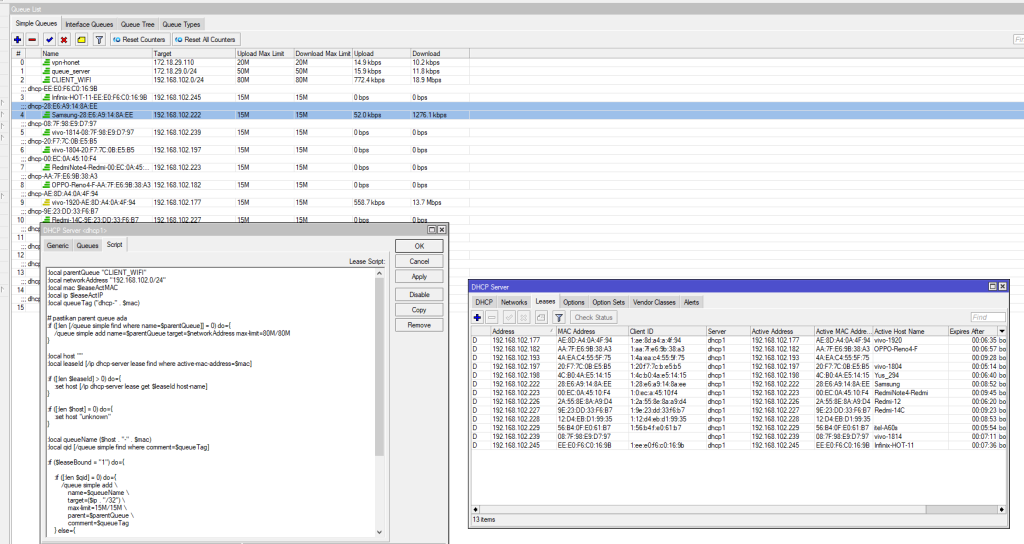Click Cancel in the DHCP Server dhcp1 dialog
This screenshot has height=544, width=1024.
point(419,261)
